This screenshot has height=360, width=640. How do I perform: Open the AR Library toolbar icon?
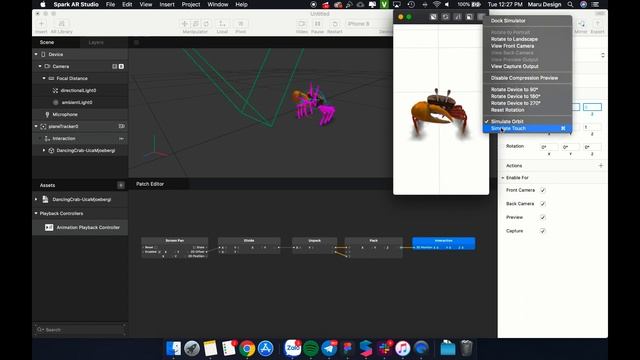[62, 24]
